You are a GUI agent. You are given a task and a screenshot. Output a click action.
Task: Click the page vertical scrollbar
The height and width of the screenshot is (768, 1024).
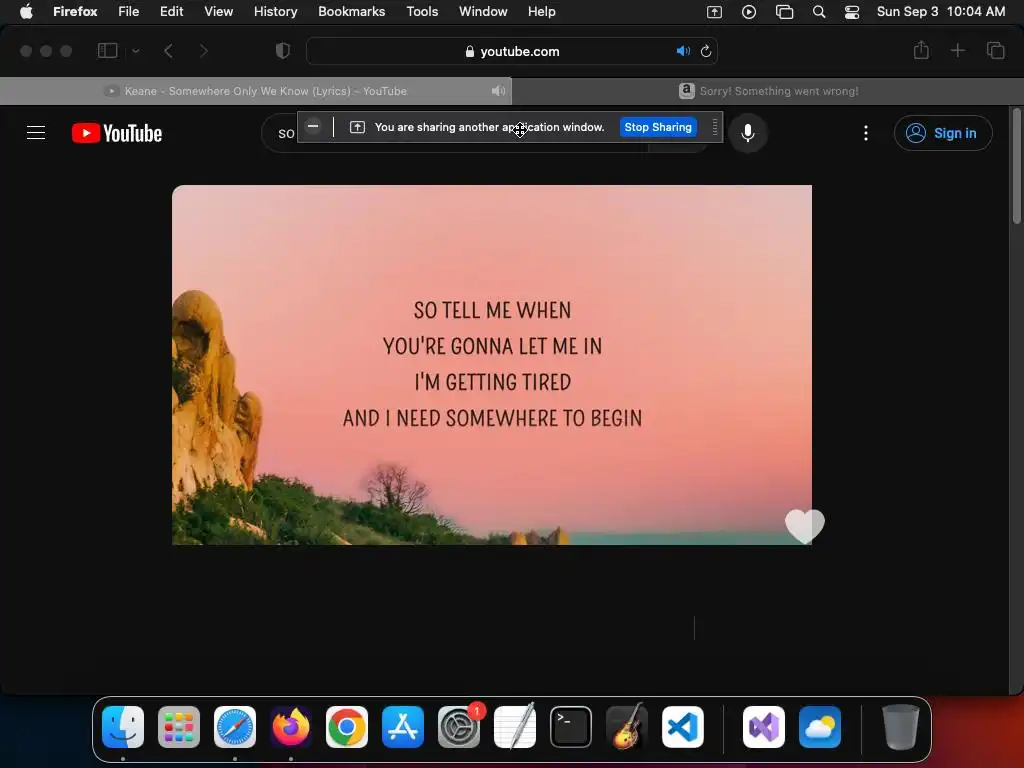pos(1016,167)
